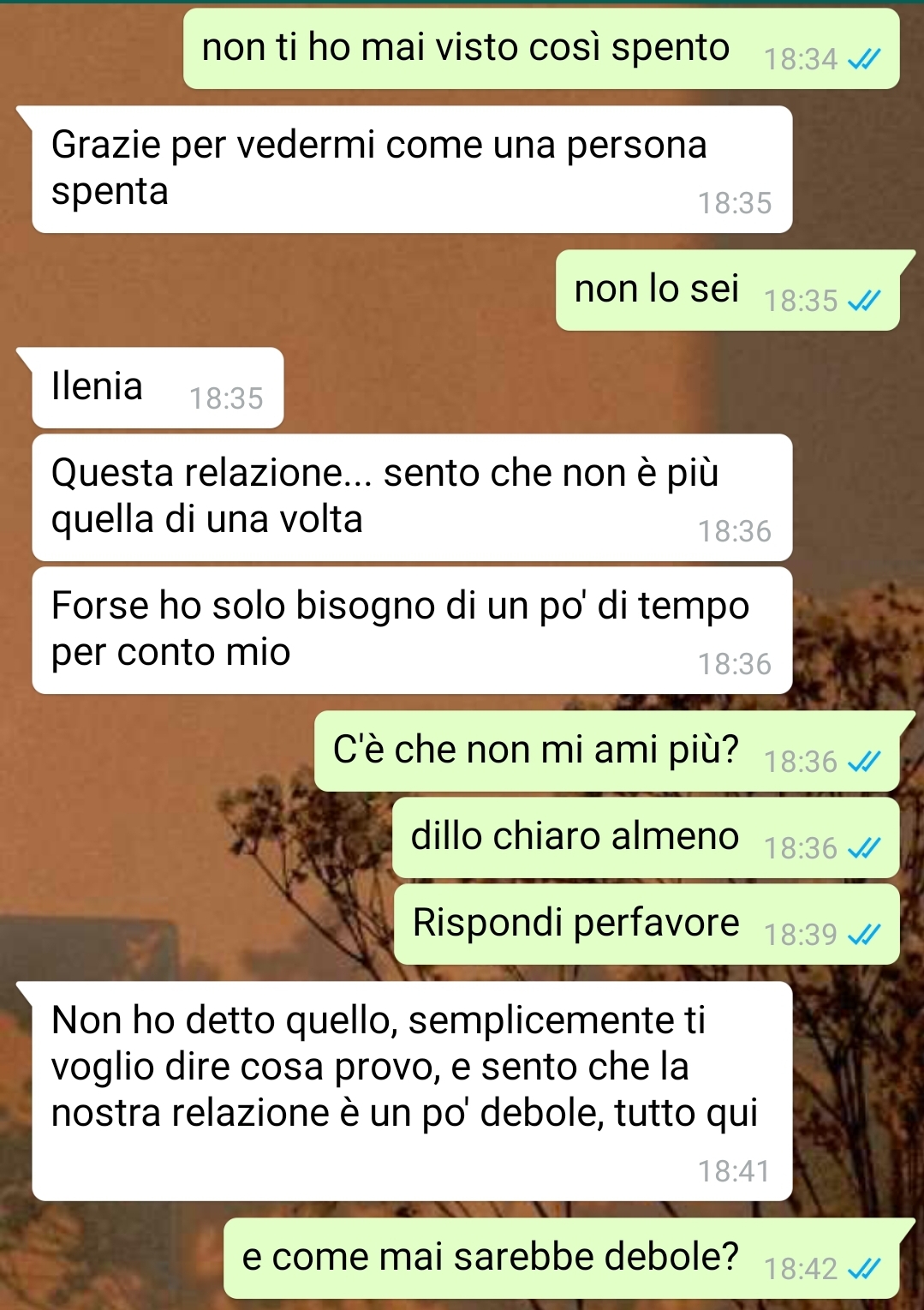Tap the read ticks on 'e come mai sarebbe debole?'

[863, 1269]
